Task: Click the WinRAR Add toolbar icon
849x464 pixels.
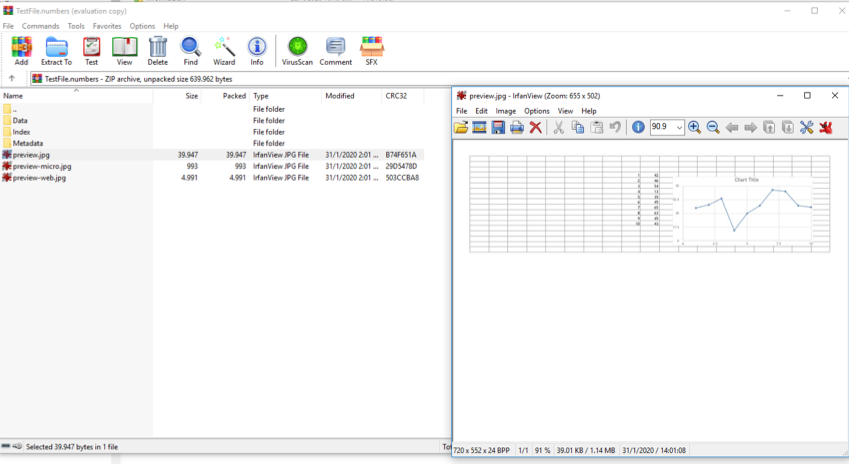Action: (x=21, y=51)
